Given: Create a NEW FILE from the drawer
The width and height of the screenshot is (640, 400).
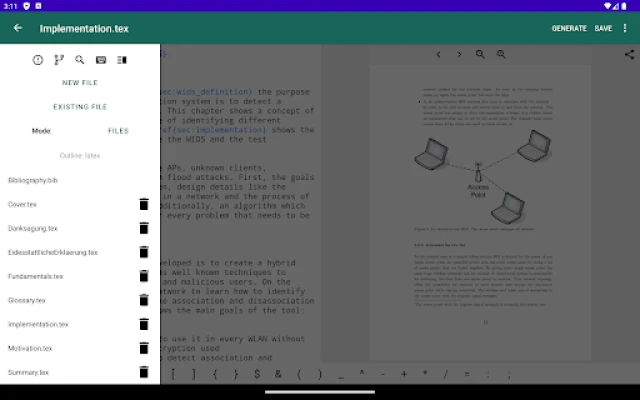Looking at the screenshot, I should [x=80, y=83].
